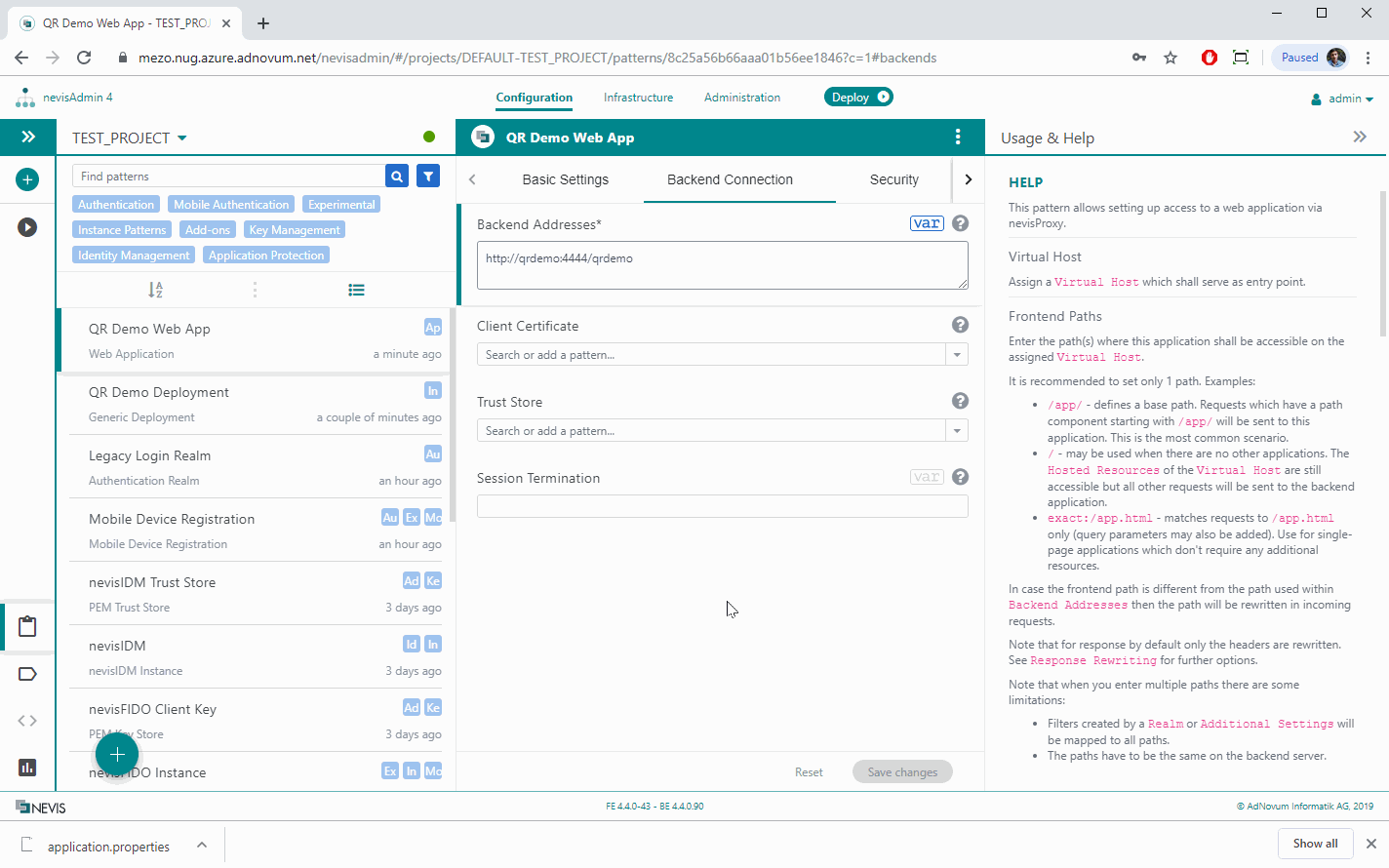Viewport: 1389px width, 868px height.
Task: Switch to Basic Settings tab
Action: 566,179
